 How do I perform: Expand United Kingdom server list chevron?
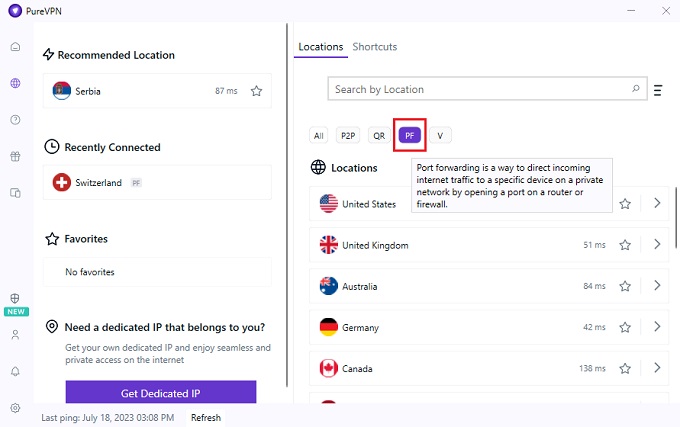point(657,244)
